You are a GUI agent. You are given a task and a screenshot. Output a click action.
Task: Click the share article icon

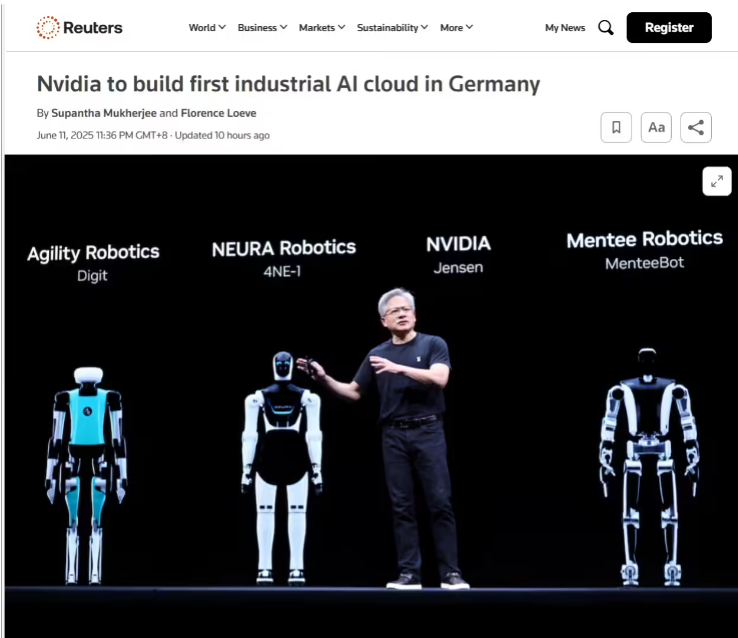(x=696, y=128)
